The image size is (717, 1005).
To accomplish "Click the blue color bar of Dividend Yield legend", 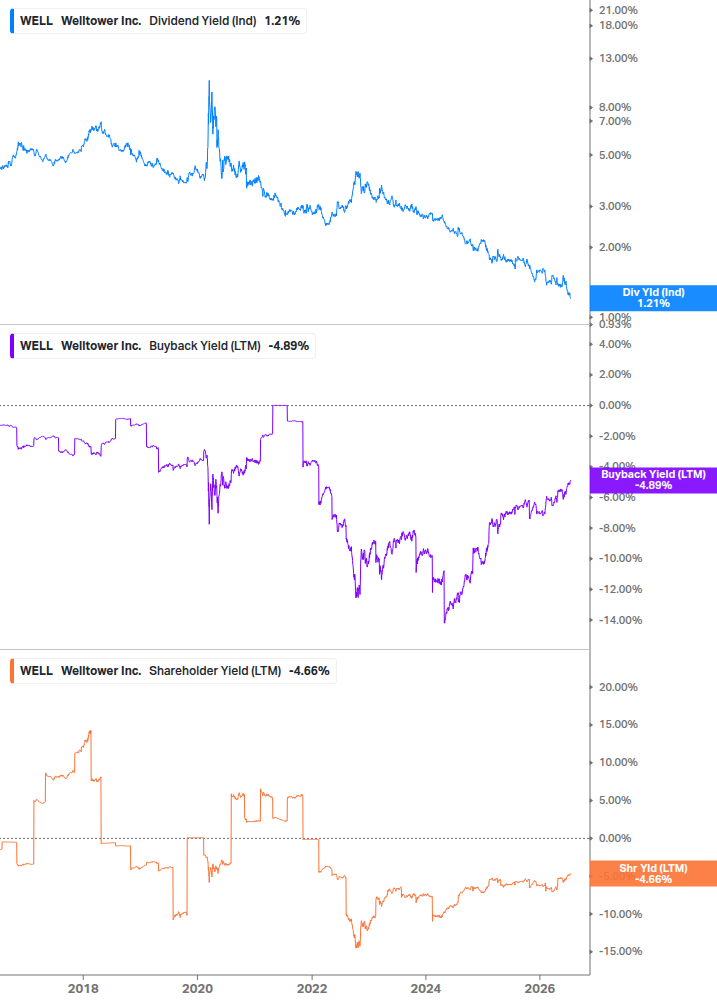I will tap(12, 21).
